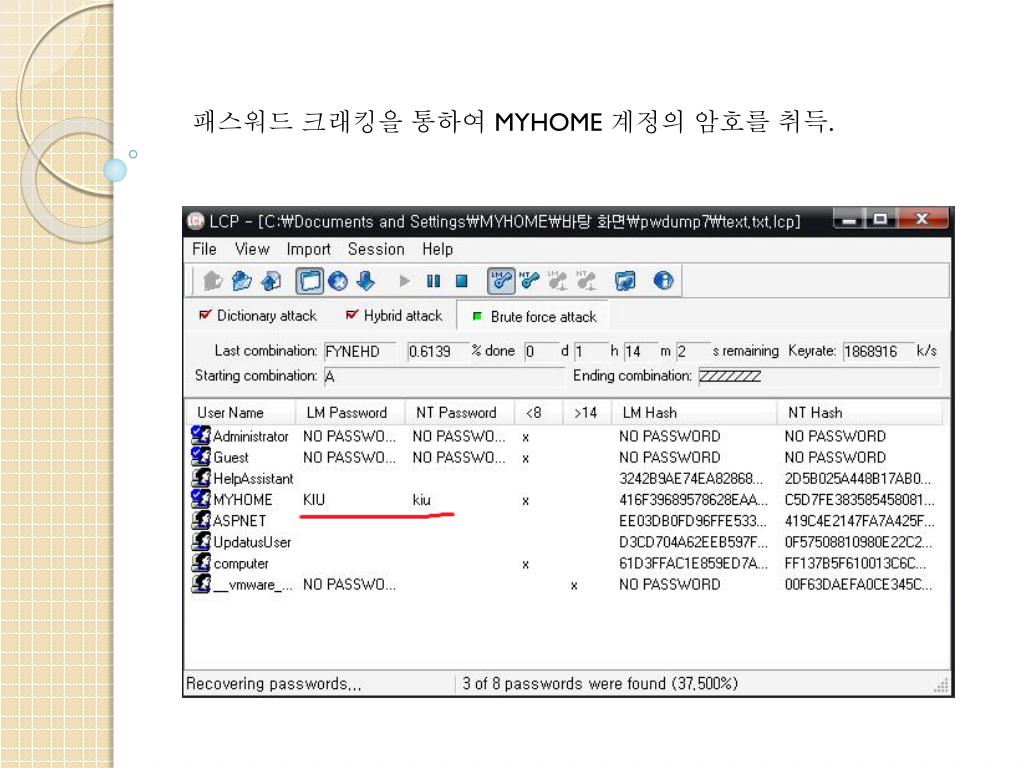Click LM hash 416F39689578628EAA...
This screenshot has height=768, width=1024.
694,500
